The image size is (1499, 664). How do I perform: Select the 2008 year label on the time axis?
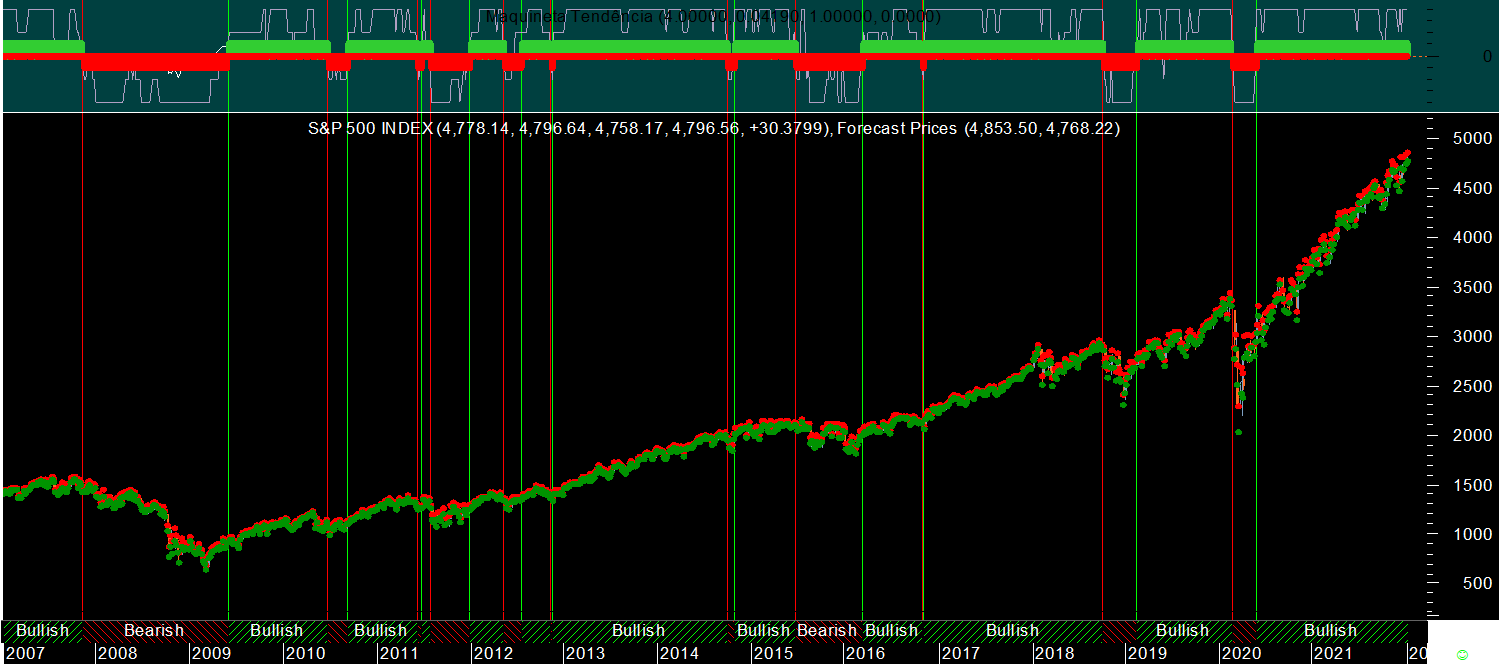pyautogui.click(x=117, y=653)
